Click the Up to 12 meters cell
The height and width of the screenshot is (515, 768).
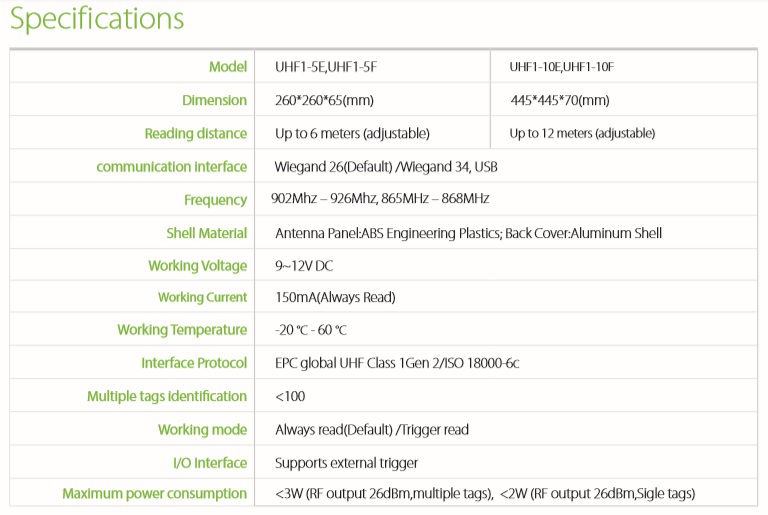(582, 133)
